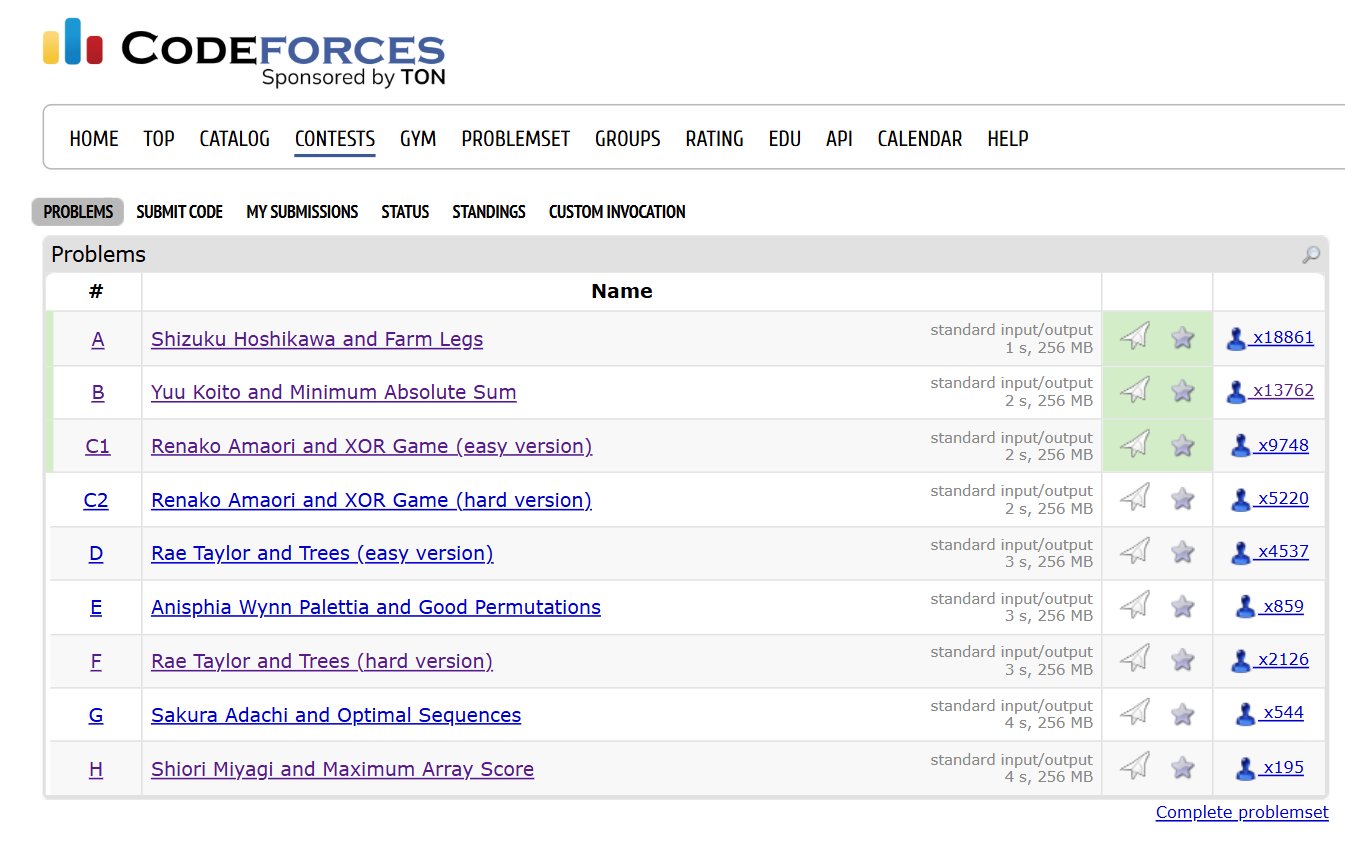Click the submit icon for problem C2
1345x847 pixels.
[x=1134, y=497]
